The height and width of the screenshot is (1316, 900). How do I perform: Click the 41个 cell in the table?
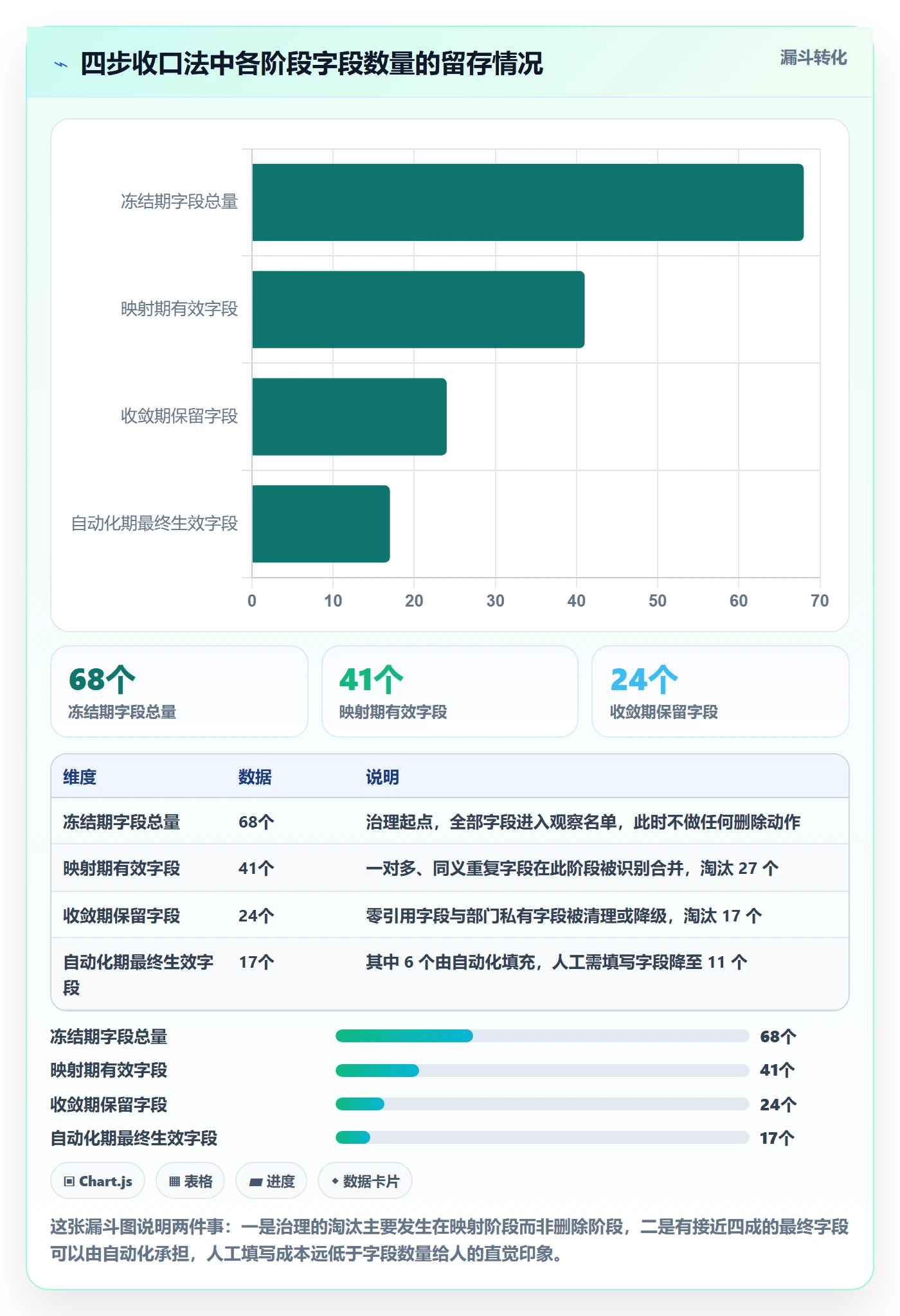point(256,868)
